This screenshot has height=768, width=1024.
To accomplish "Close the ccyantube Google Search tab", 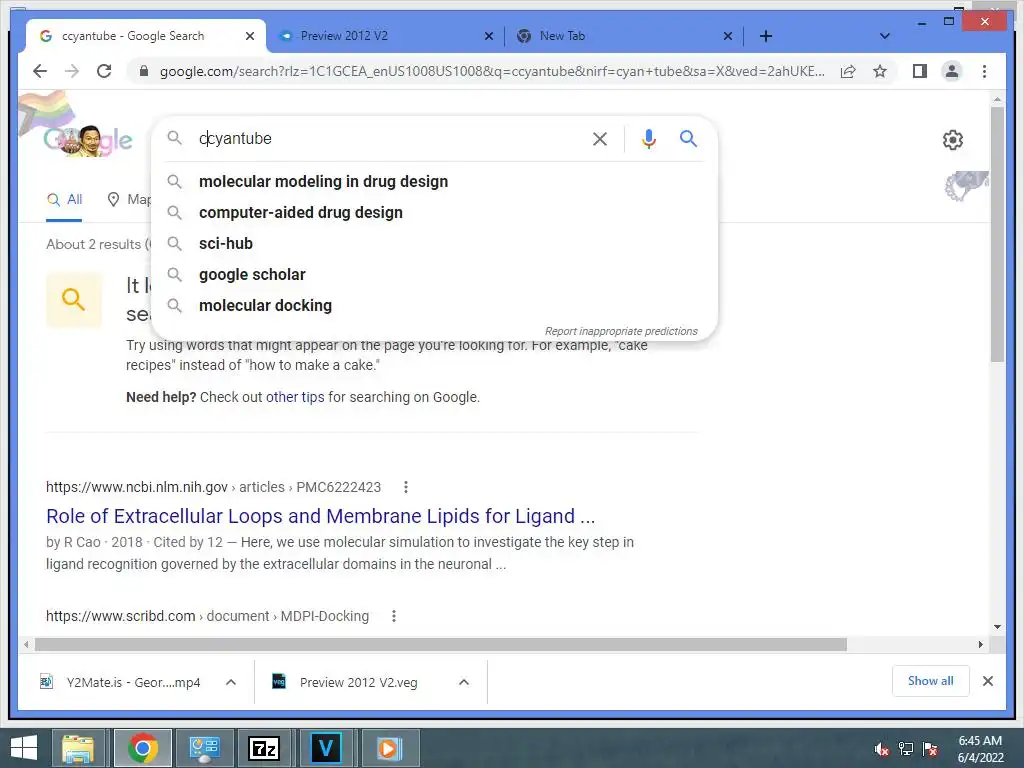I will pyautogui.click(x=249, y=36).
